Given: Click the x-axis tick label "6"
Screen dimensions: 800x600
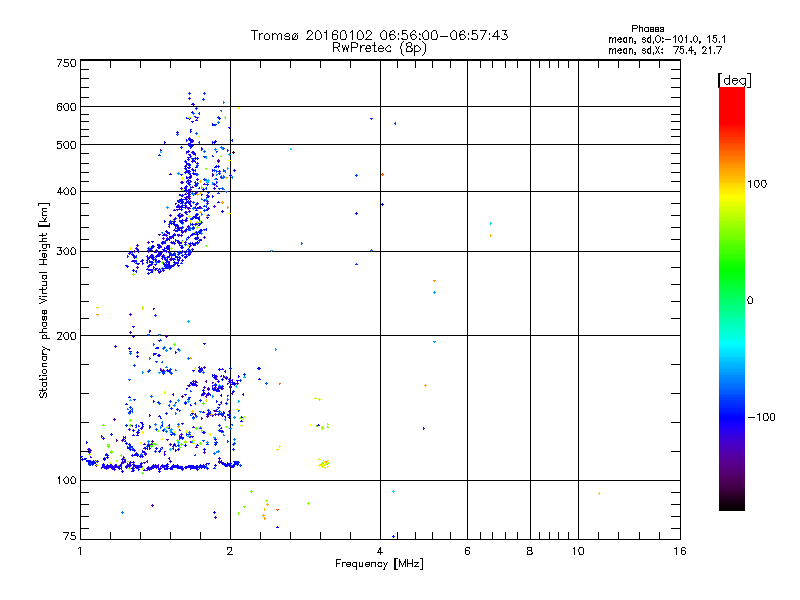Looking at the screenshot, I should (x=467, y=551).
